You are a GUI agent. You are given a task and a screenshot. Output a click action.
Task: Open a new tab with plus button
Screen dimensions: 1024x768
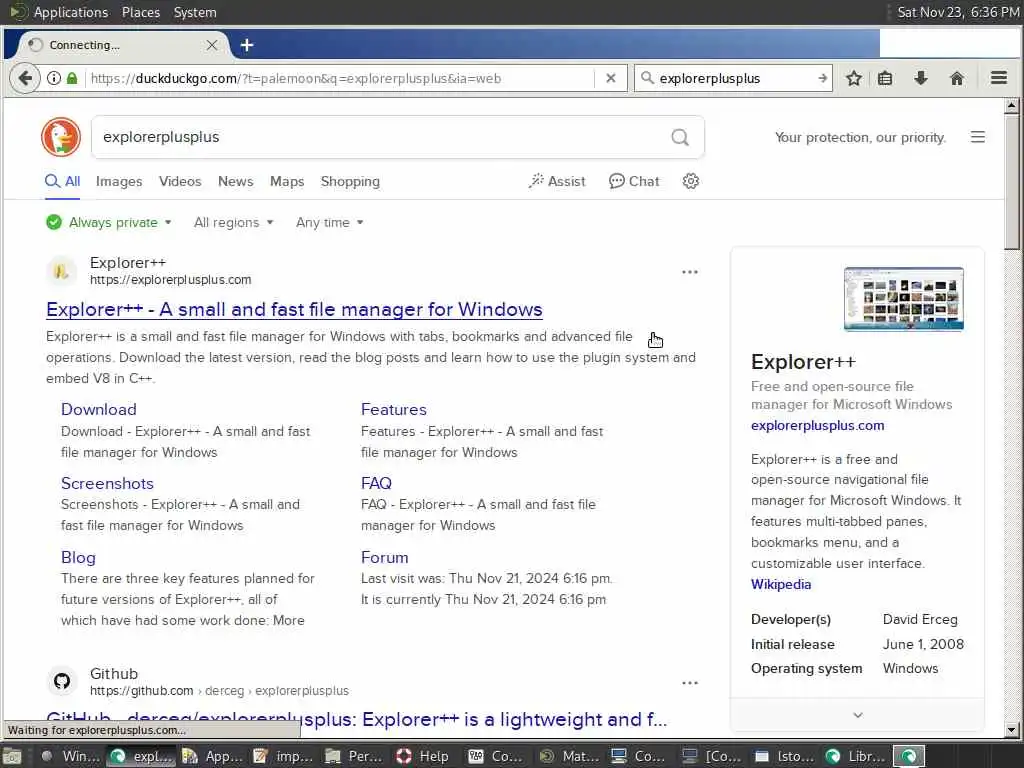[x=247, y=45]
